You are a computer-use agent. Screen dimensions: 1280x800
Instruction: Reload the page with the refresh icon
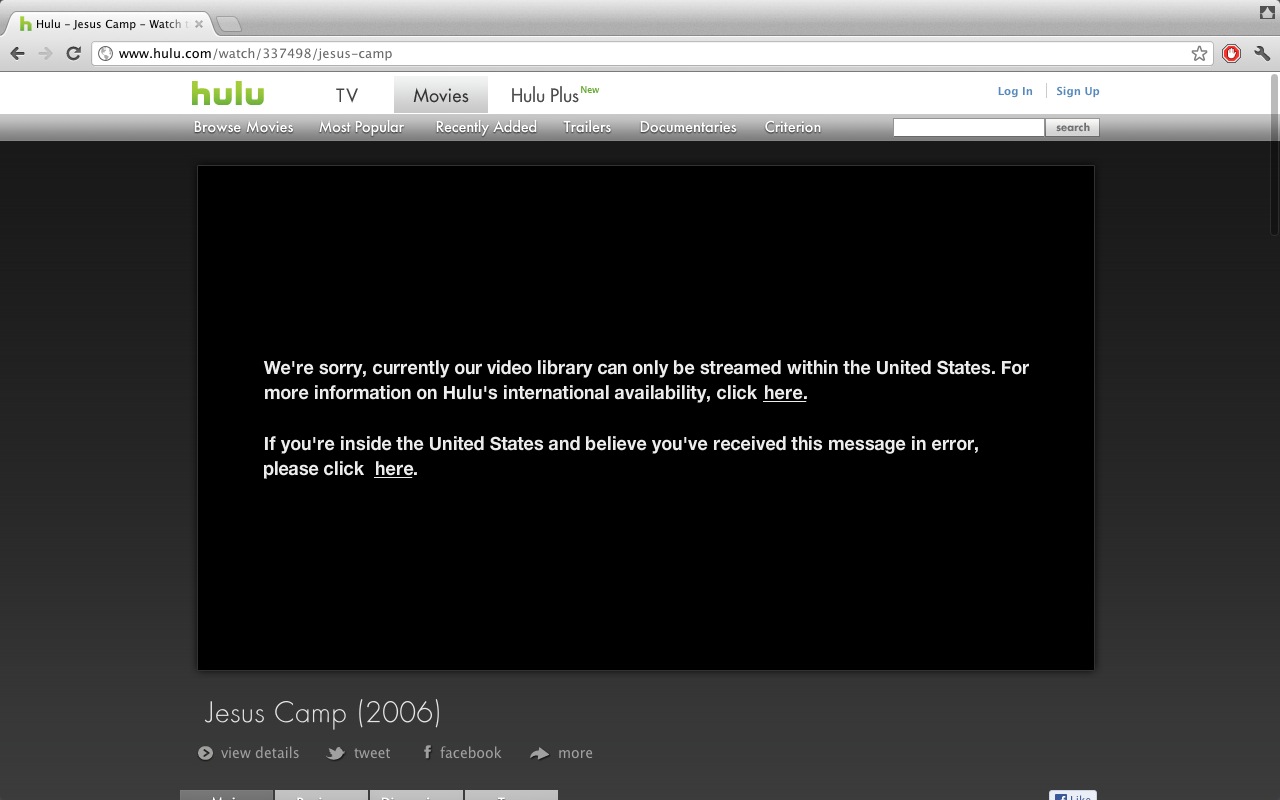coord(73,53)
